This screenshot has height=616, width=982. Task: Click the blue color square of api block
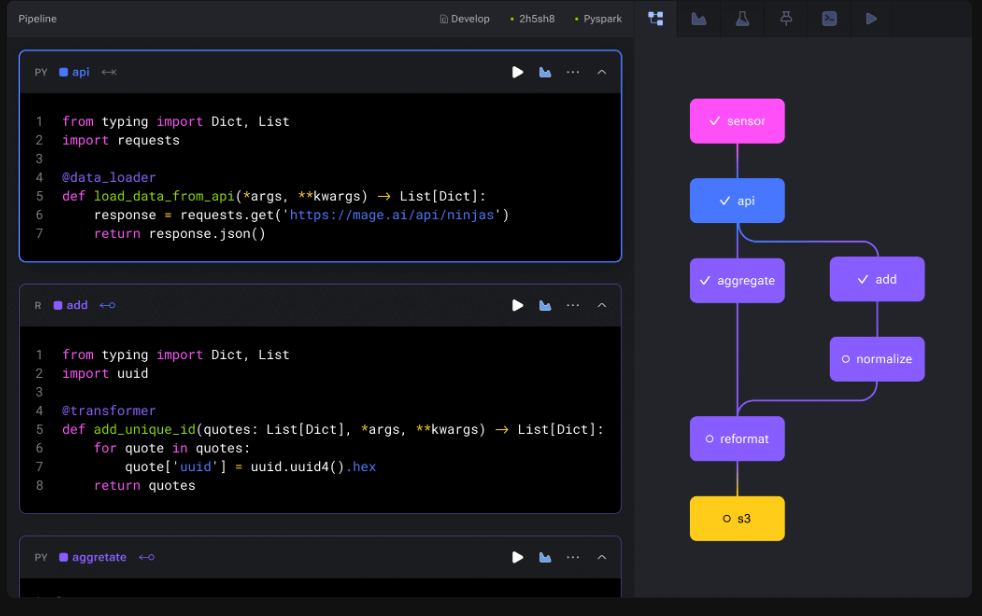coord(63,72)
